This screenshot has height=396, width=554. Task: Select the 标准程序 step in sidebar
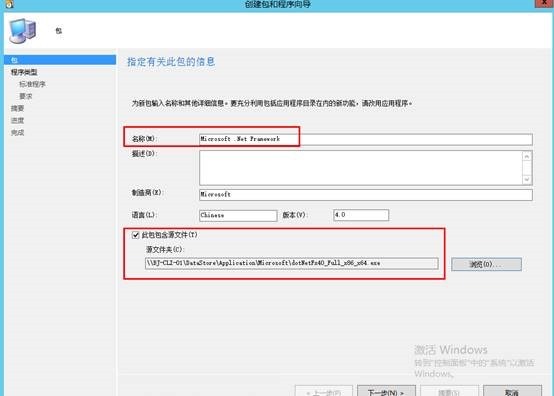(x=33, y=84)
